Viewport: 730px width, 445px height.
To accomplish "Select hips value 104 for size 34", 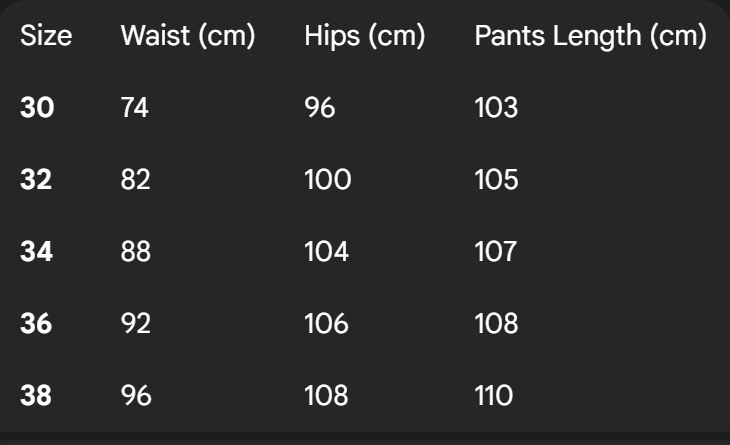I will 327,251.
